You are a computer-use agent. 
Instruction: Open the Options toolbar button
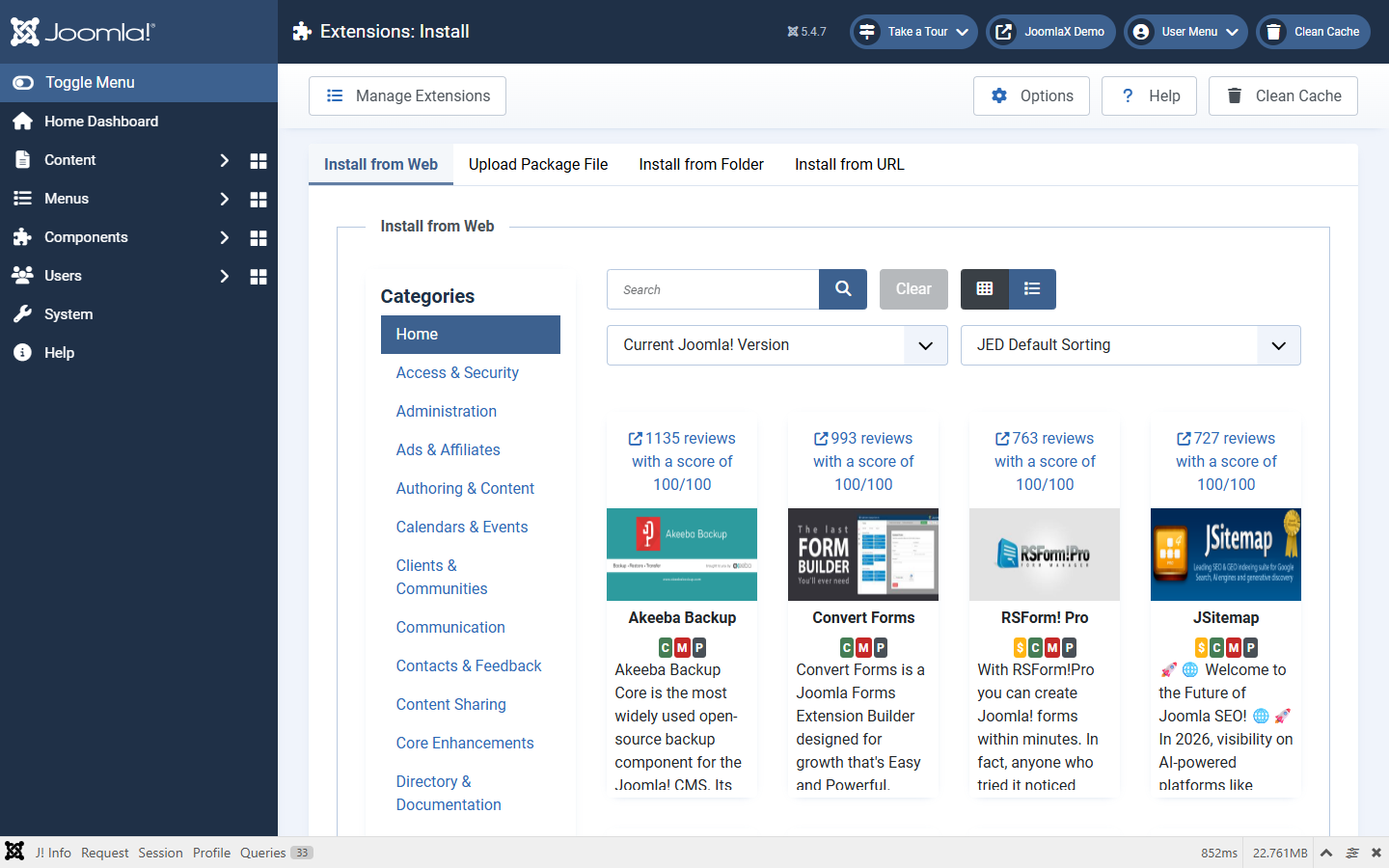tap(1032, 96)
